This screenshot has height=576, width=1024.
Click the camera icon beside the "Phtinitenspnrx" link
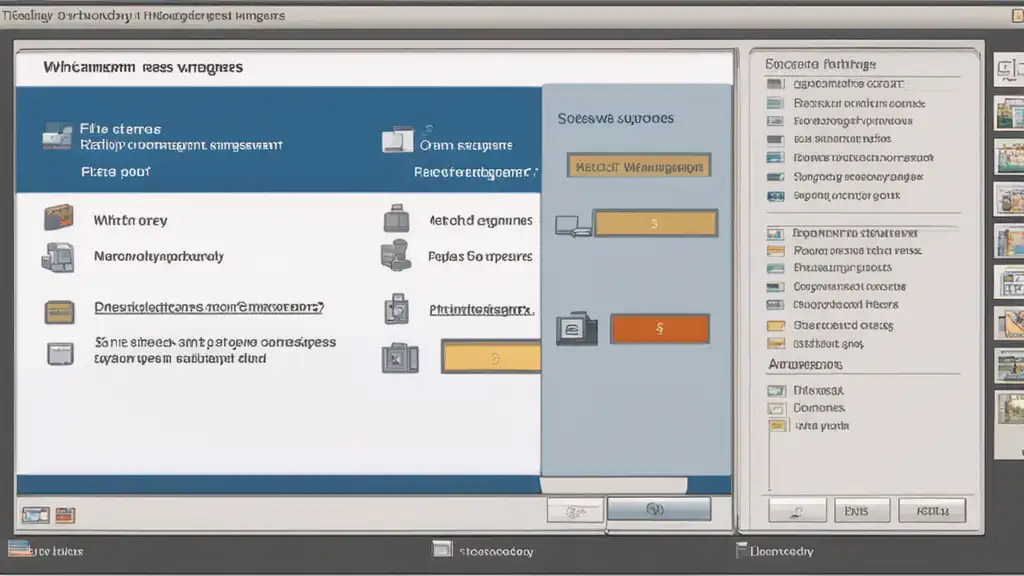click(396, 309)
